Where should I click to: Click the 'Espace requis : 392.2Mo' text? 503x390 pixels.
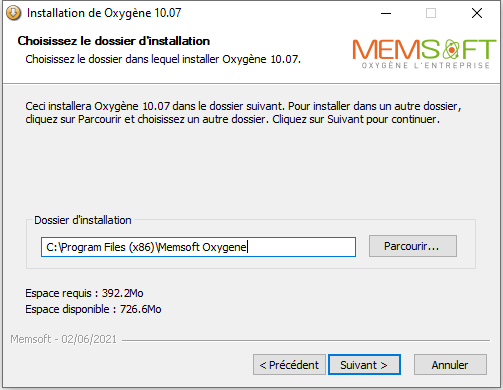click(84, 293)
